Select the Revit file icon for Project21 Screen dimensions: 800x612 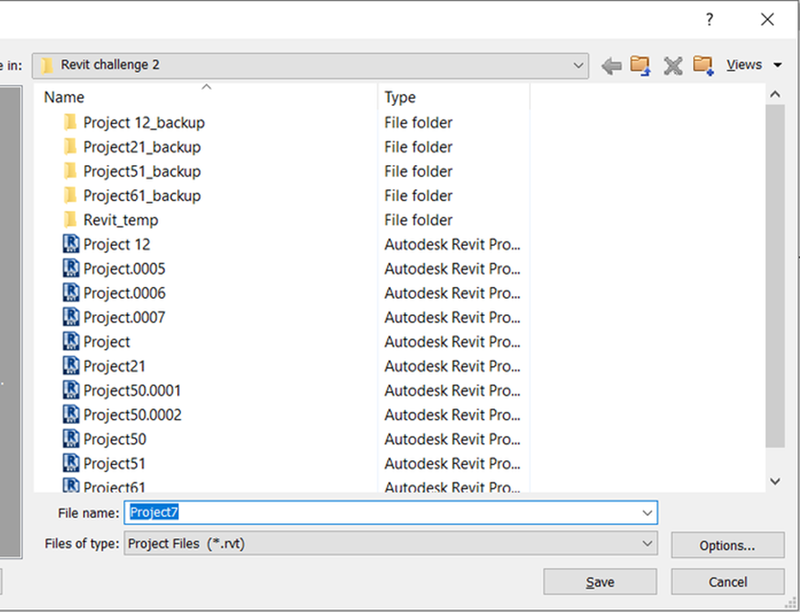[71, 366]
